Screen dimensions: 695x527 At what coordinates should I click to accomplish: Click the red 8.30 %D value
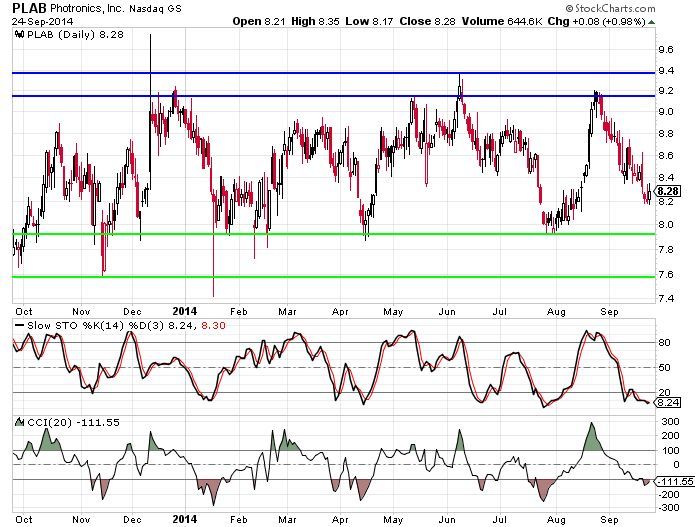[x=213, y=325]
